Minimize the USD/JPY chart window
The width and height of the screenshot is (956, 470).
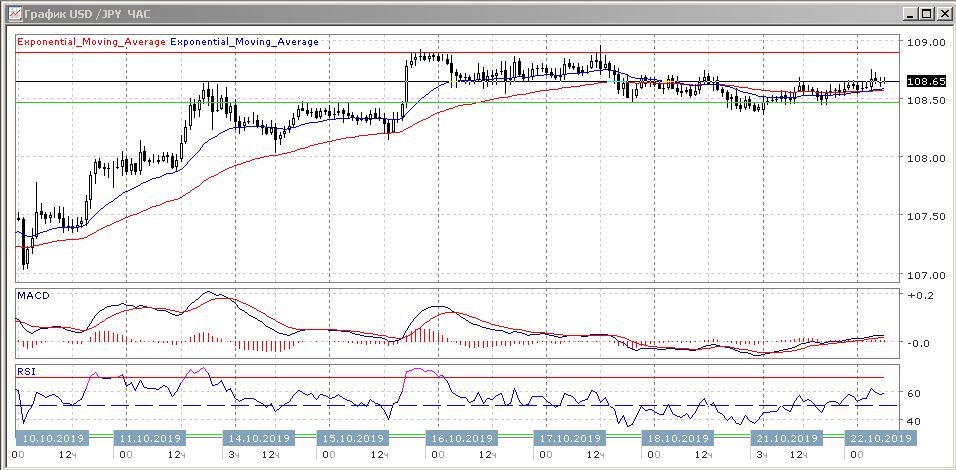pos(909,14)
